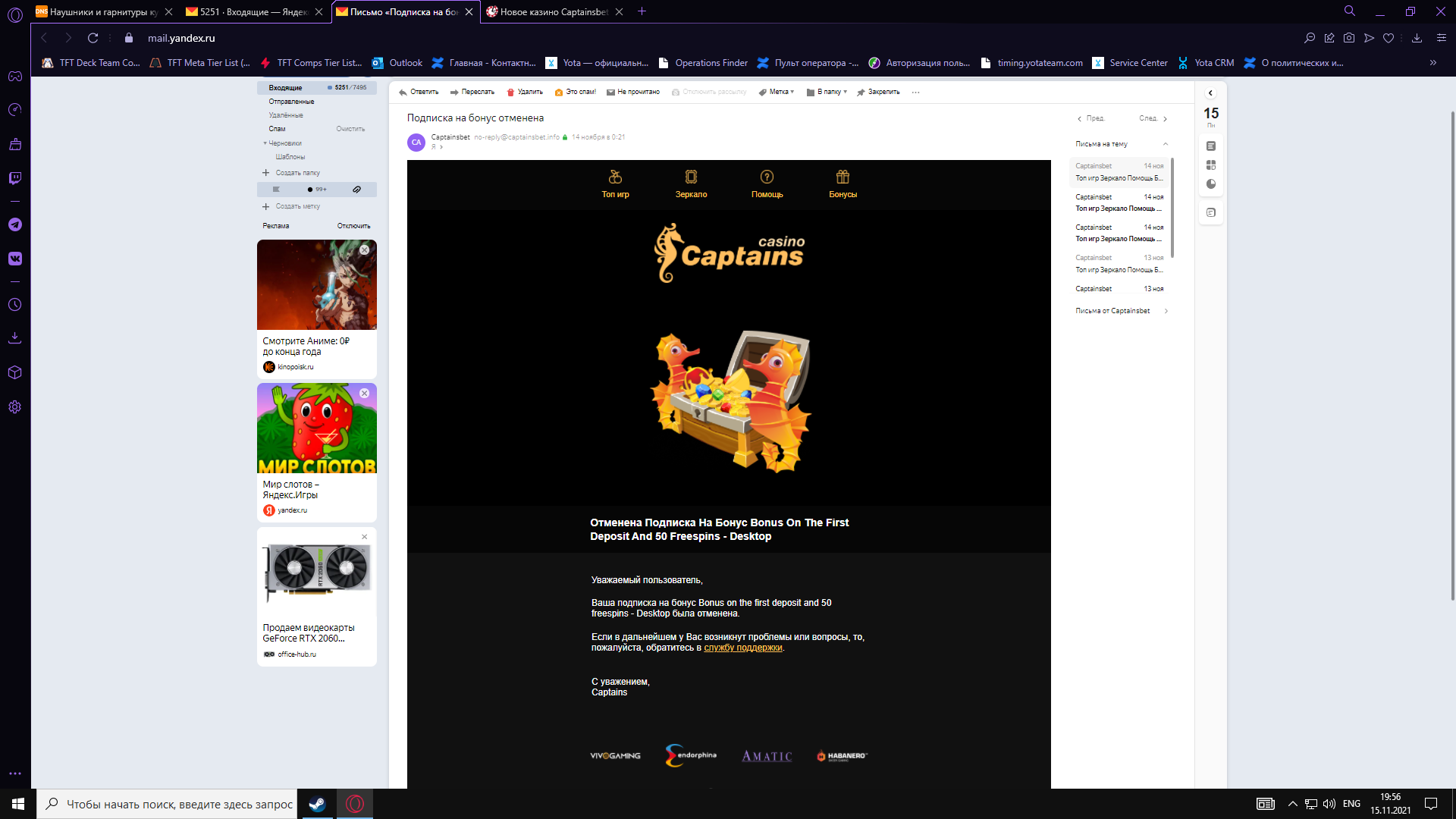Click the службу поддержки link
Viewport: 1456px width, 819px height.
click(742, 648)
